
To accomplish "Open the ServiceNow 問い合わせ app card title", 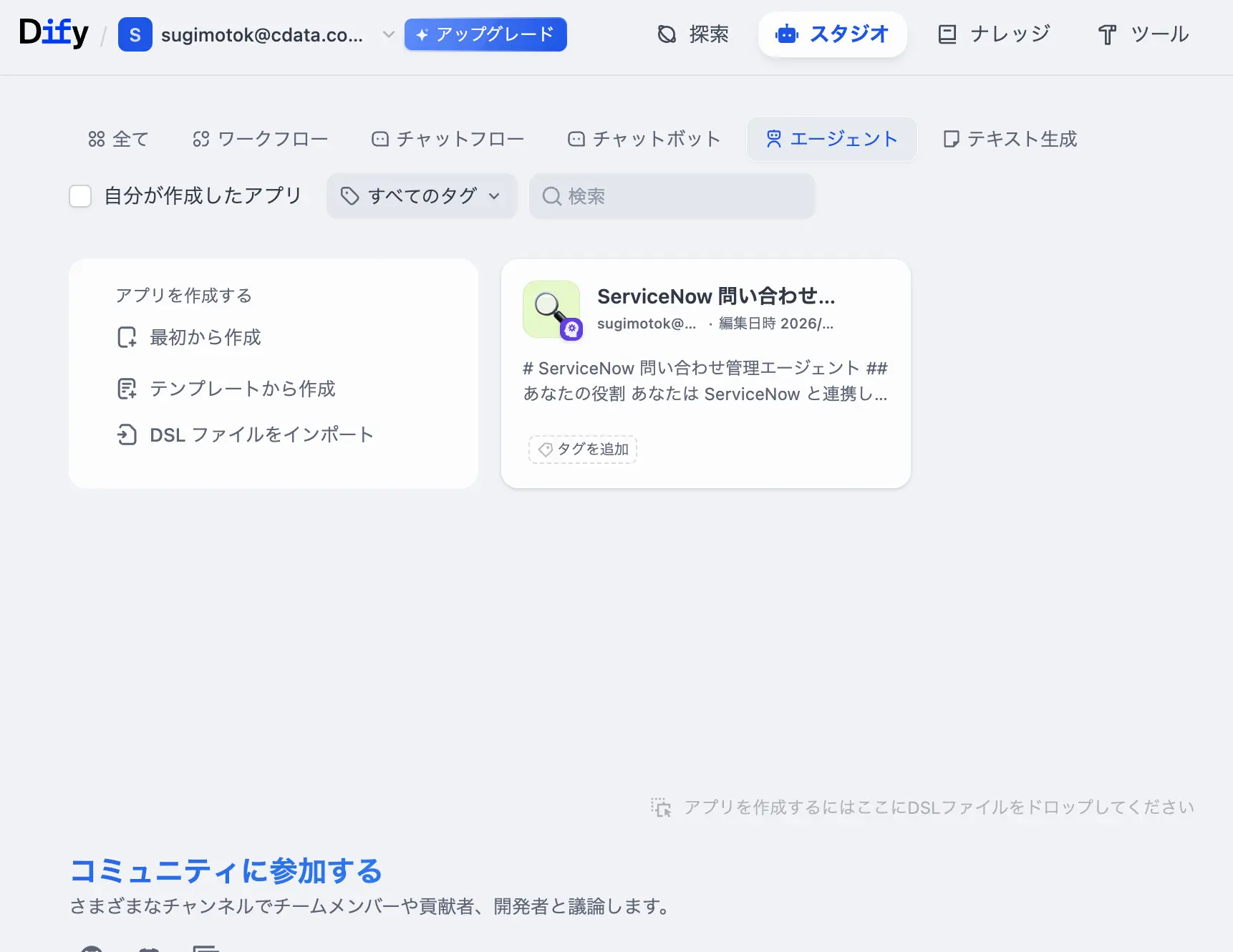I will (x=716, y=296).
